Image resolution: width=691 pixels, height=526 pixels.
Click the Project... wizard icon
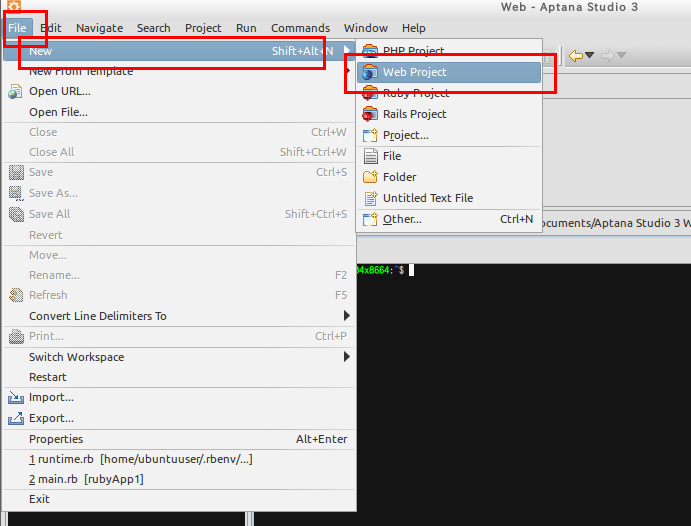[x=370, y=135]
